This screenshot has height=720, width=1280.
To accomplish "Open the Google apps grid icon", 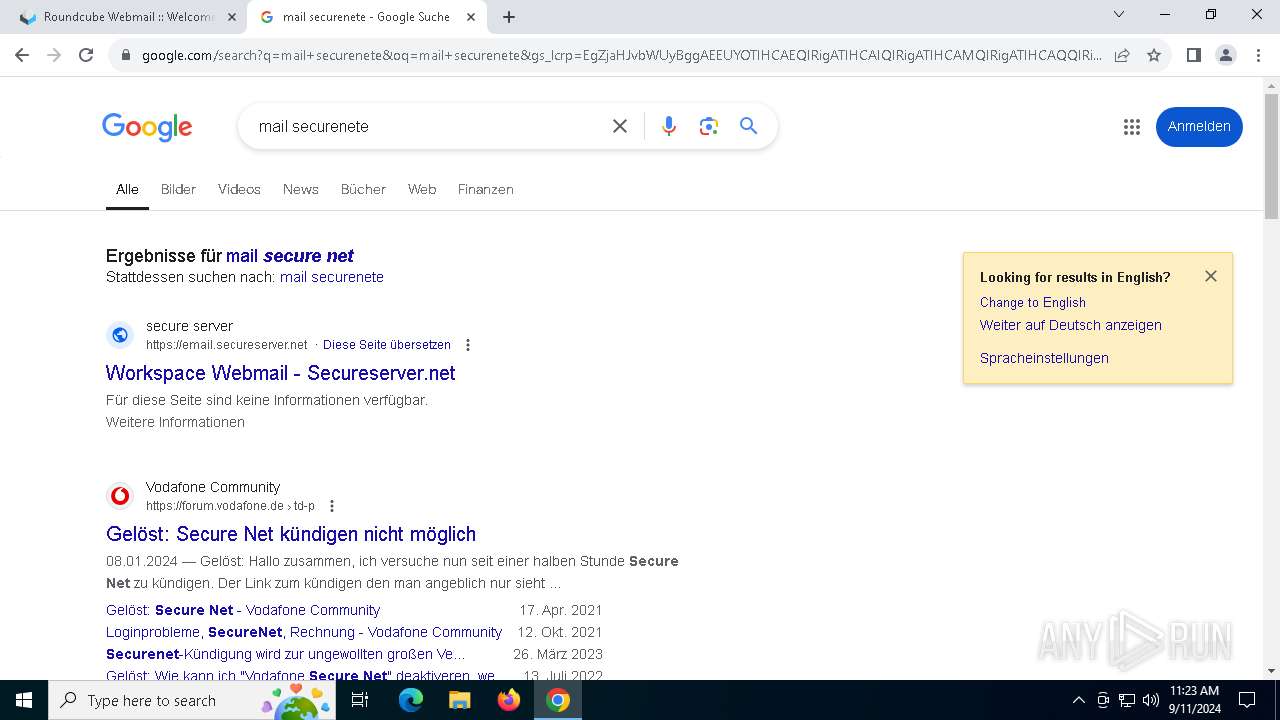I will pyautogui.click(x=1132, y=127).
